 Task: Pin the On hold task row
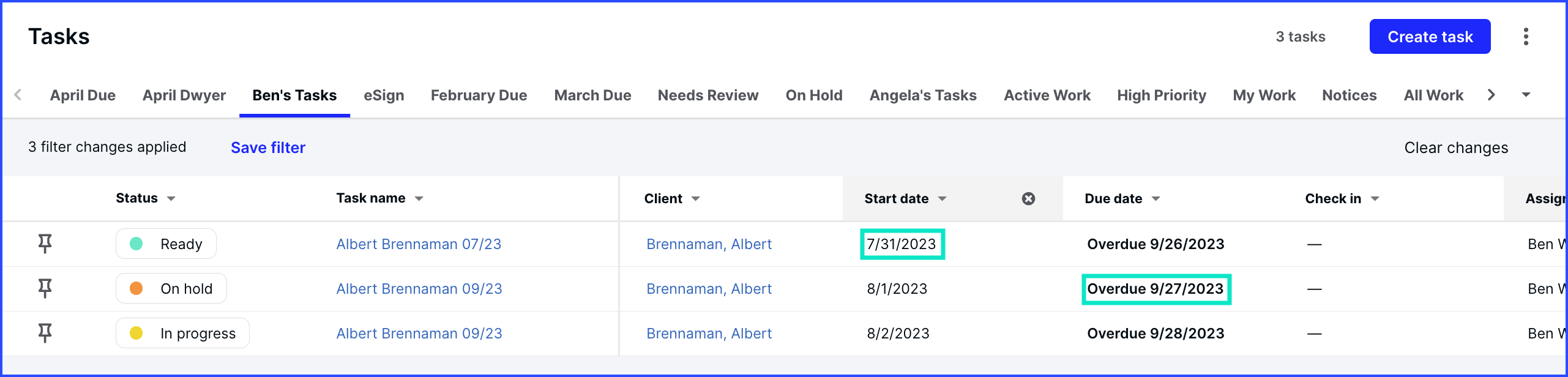pyautogui.click(x=45, y=288)
